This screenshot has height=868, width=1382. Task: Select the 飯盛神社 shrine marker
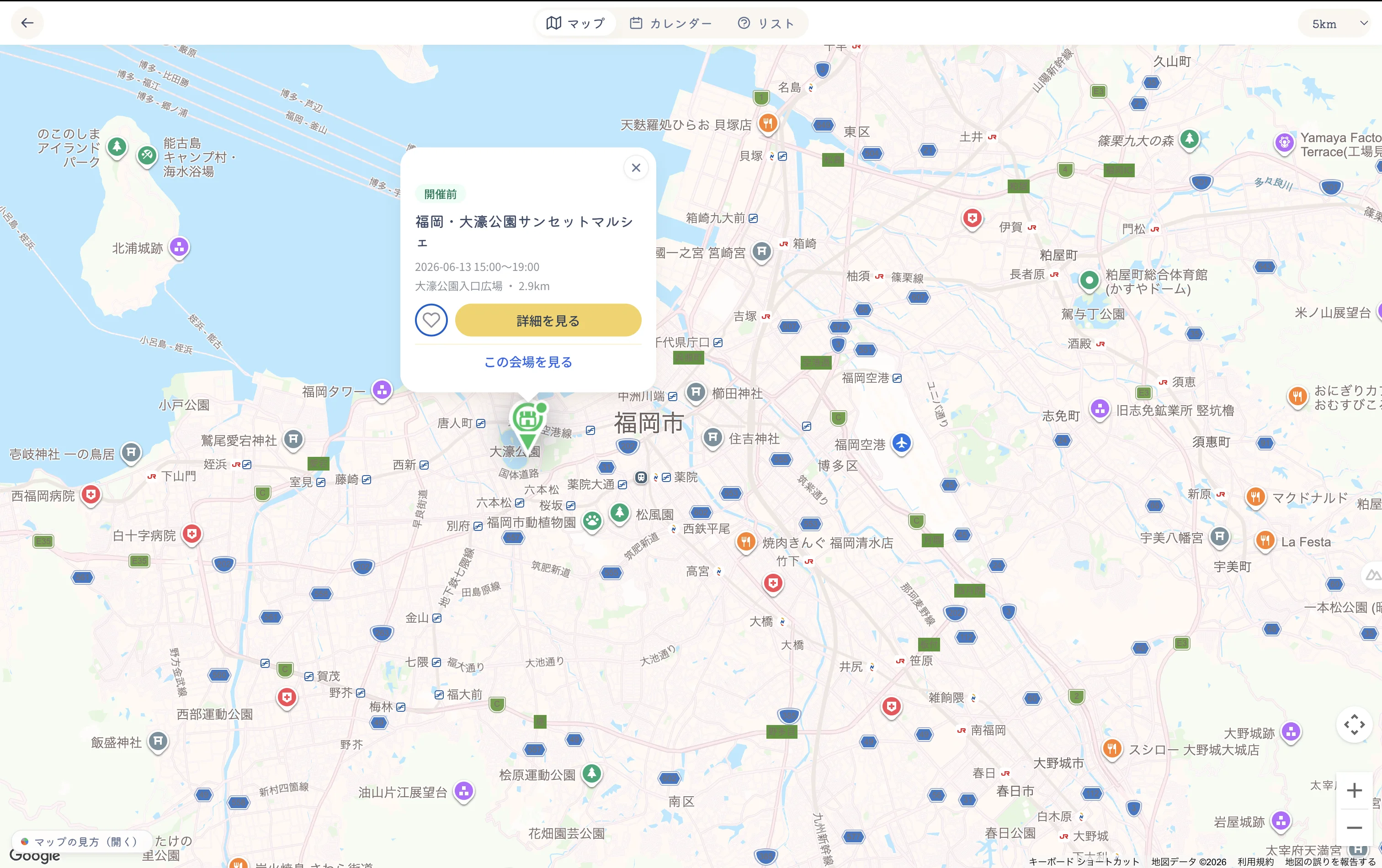(159, 742)
